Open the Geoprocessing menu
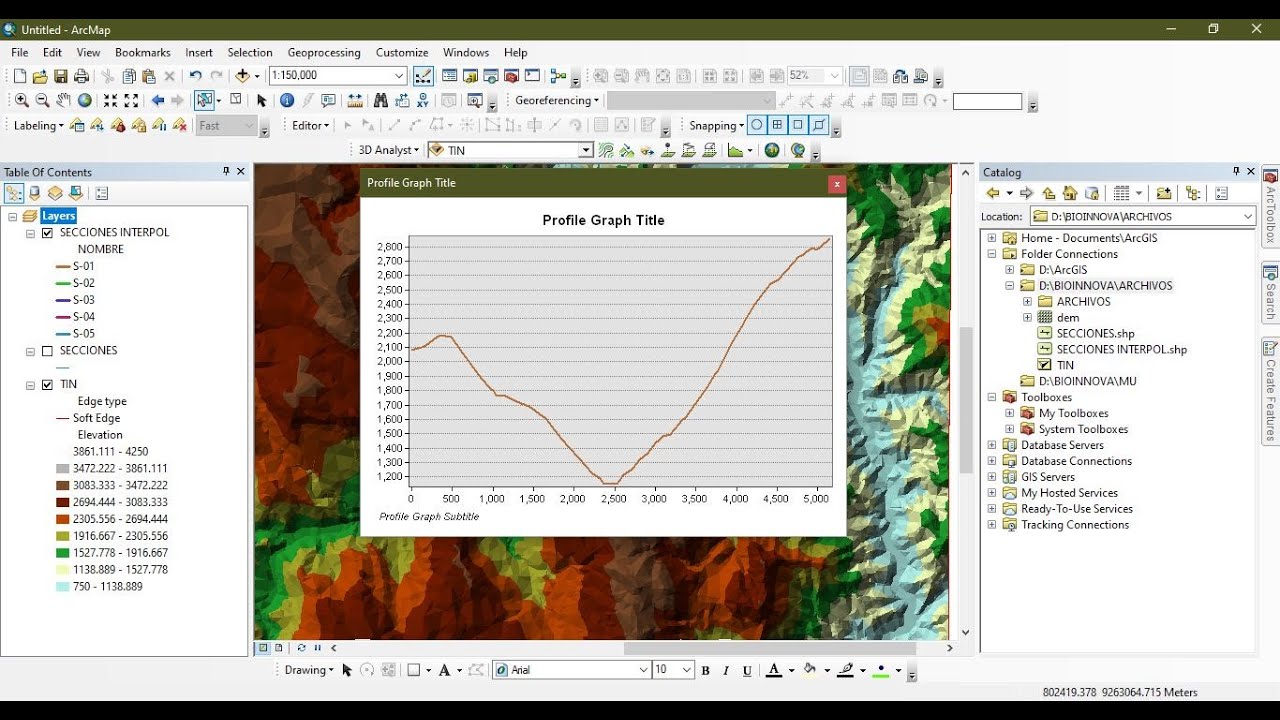The height and width of the screenshot is (720, 1280). [324, 53]
